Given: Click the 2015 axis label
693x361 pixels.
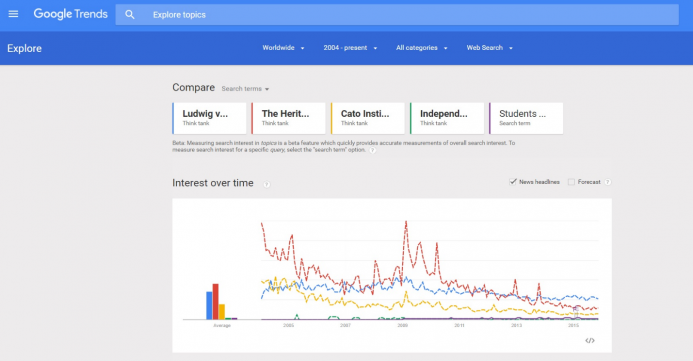Looking at the screenshot, I should point(573,325).
